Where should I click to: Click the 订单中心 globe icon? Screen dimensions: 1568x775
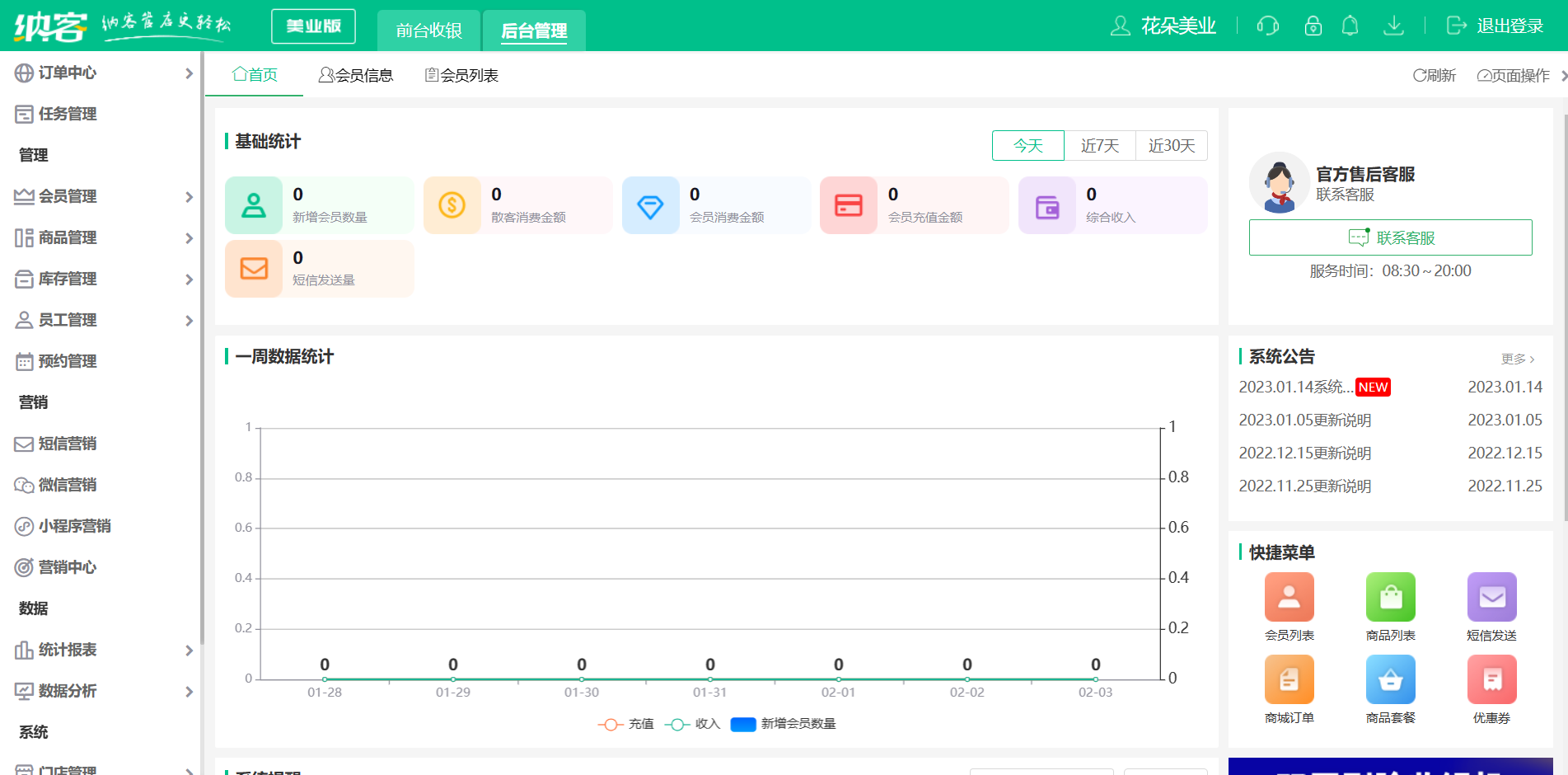tap(24, 73)
